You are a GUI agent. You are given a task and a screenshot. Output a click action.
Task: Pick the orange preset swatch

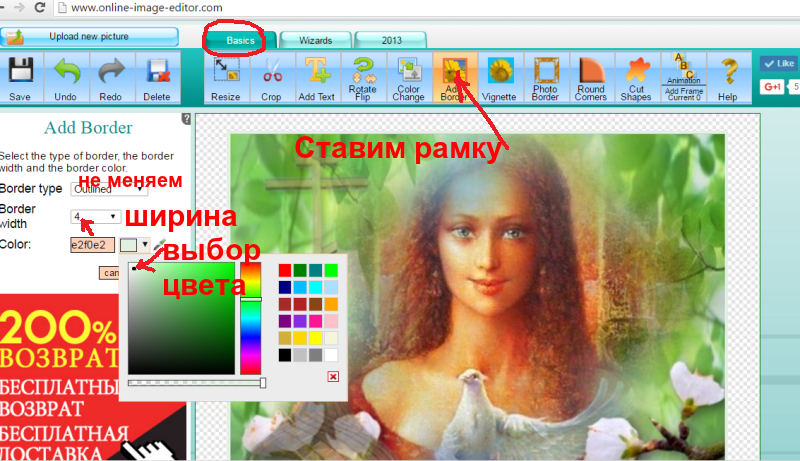[x=331, y=304]
